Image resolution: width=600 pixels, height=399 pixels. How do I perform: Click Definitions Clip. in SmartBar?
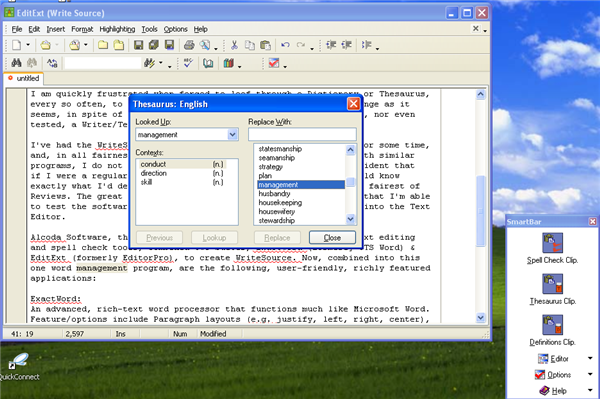point(552,331)
